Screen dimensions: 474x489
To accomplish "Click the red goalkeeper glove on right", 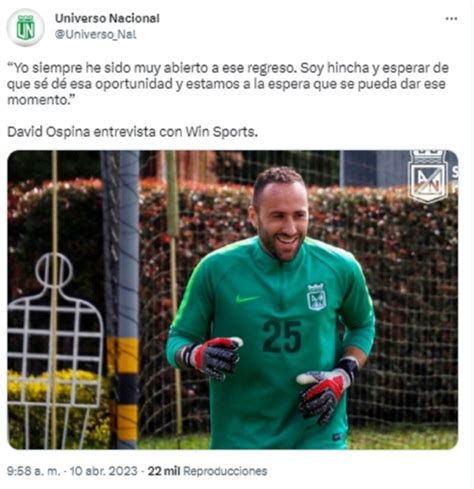I will pyautogui.click(x=324, y=391).
